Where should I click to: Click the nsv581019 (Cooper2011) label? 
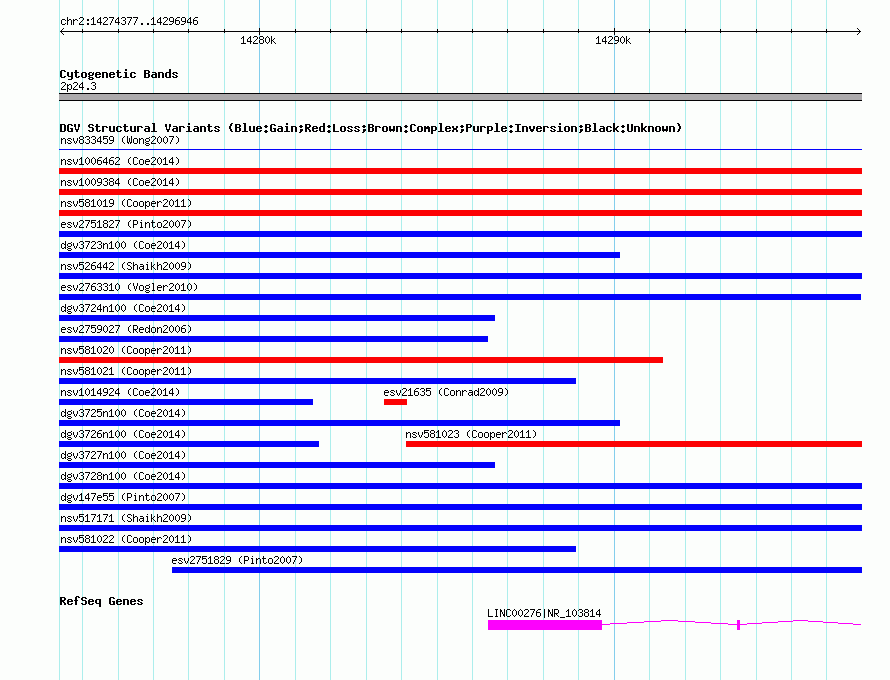[x=126, y=203]
